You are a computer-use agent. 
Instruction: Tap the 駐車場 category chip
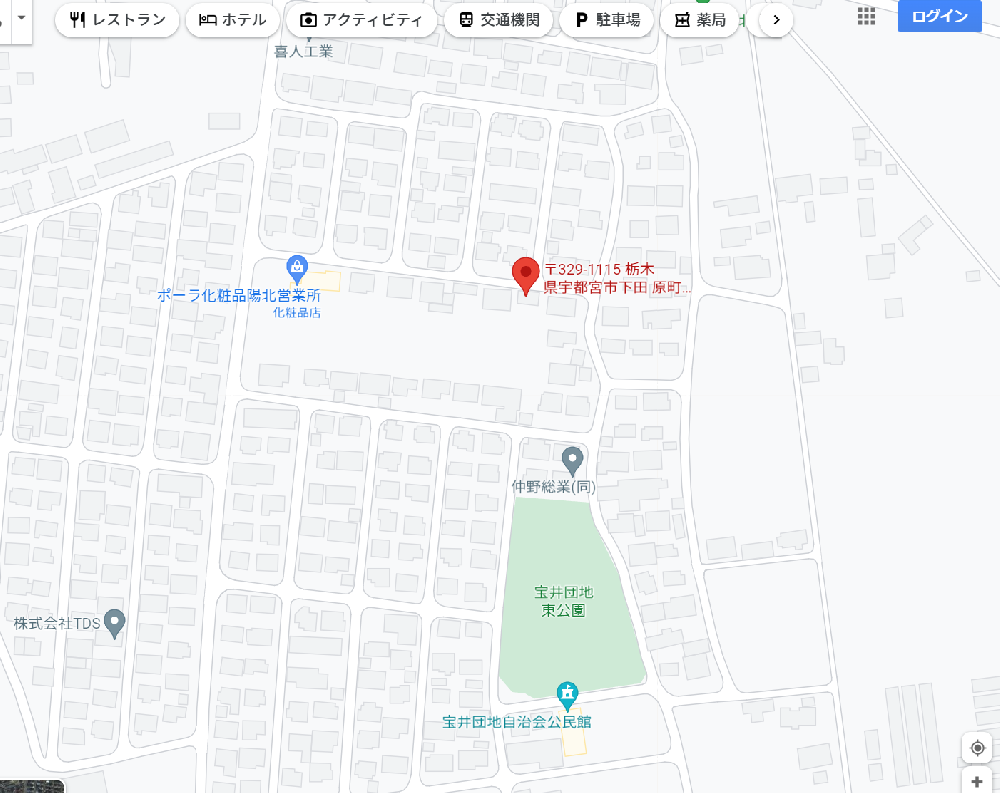pyautogui.click(x=607, y=20)
